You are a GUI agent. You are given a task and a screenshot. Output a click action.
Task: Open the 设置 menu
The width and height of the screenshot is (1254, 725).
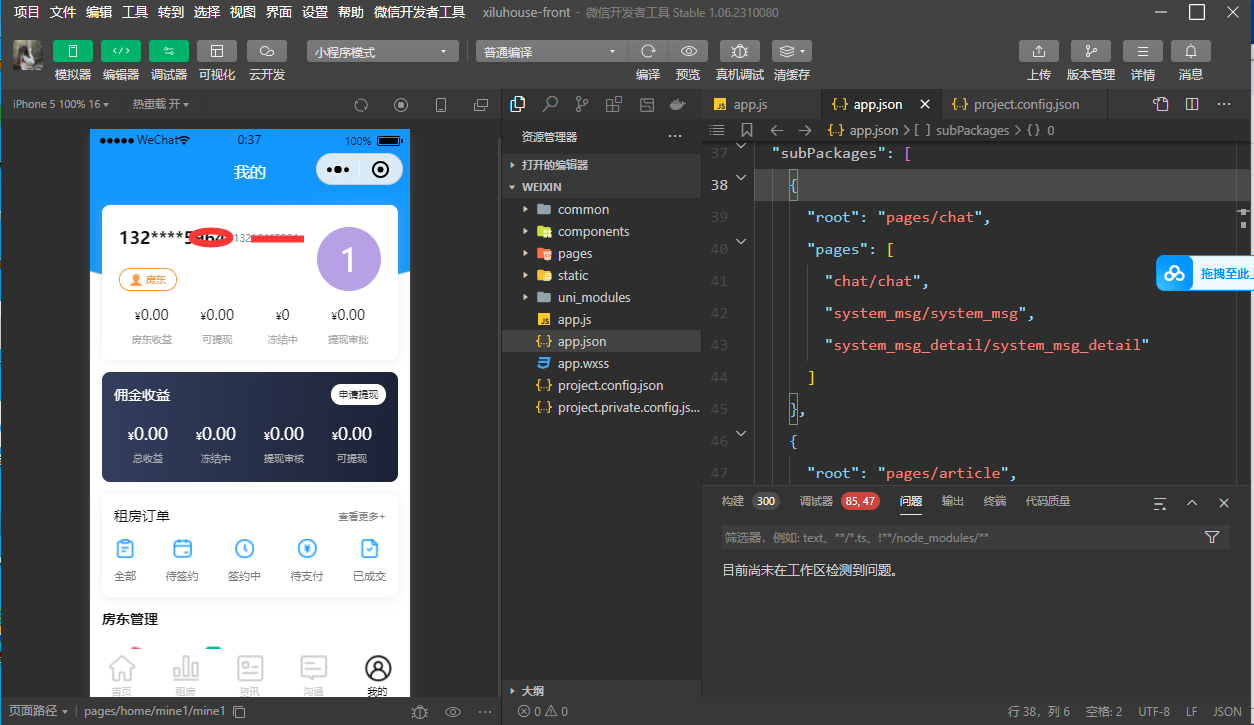point(315,12)
